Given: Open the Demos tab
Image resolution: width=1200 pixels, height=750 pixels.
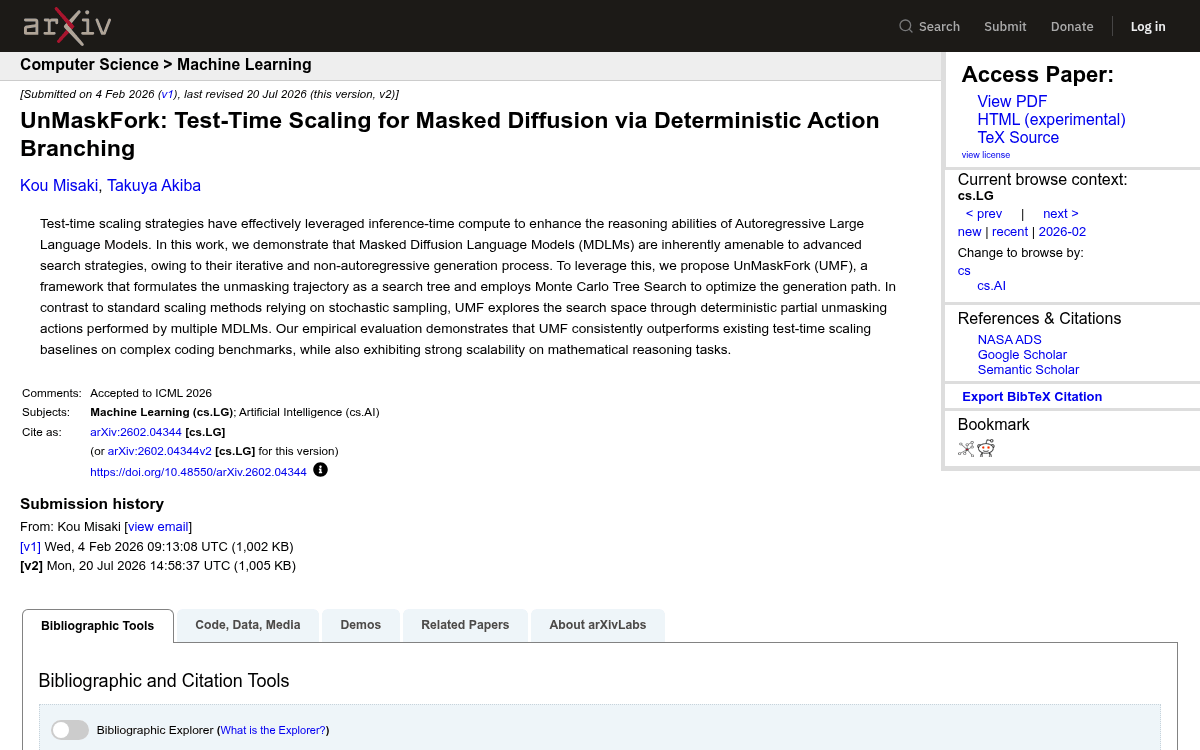Looking at the screenshot, I should [361, 625].
